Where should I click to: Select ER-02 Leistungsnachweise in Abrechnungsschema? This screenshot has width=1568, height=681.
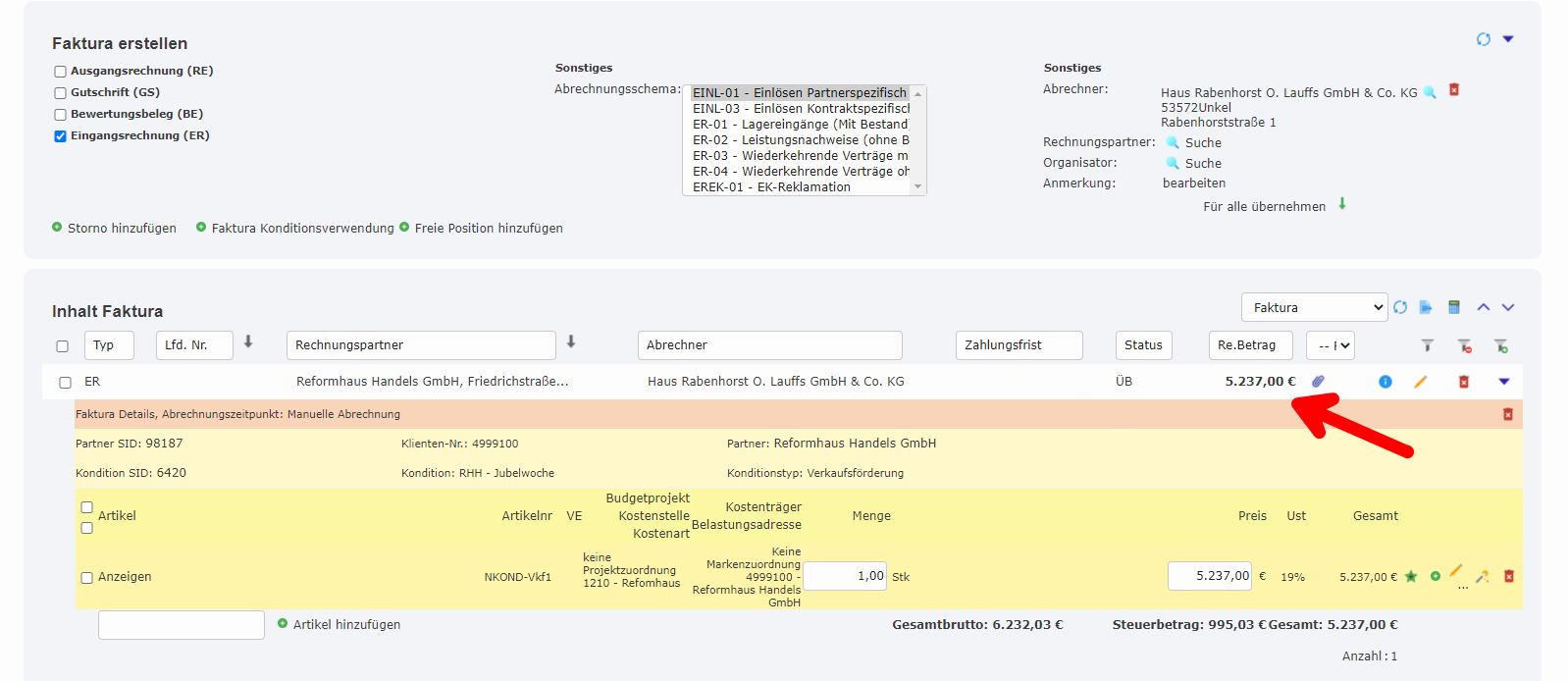tap(801, 140)
